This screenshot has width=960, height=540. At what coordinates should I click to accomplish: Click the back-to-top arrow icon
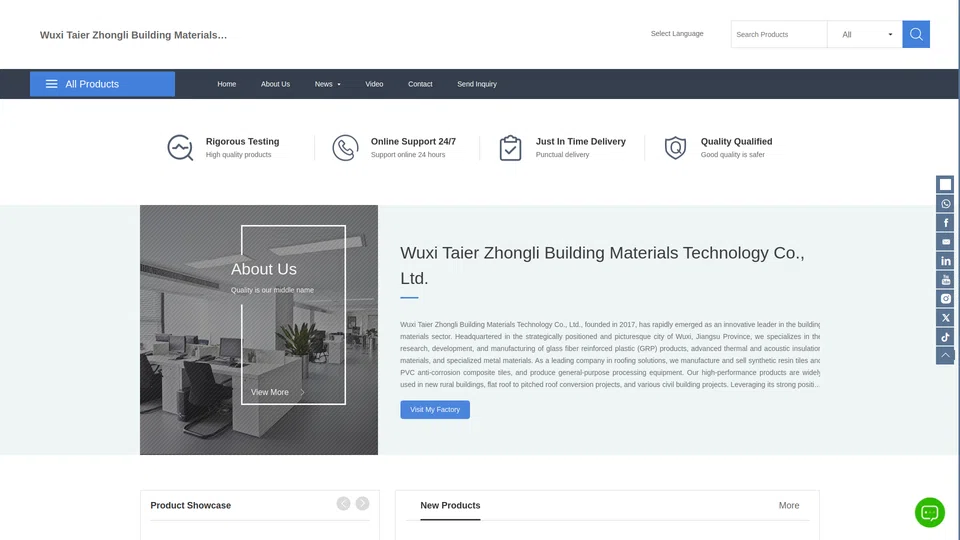pos(945,356)
